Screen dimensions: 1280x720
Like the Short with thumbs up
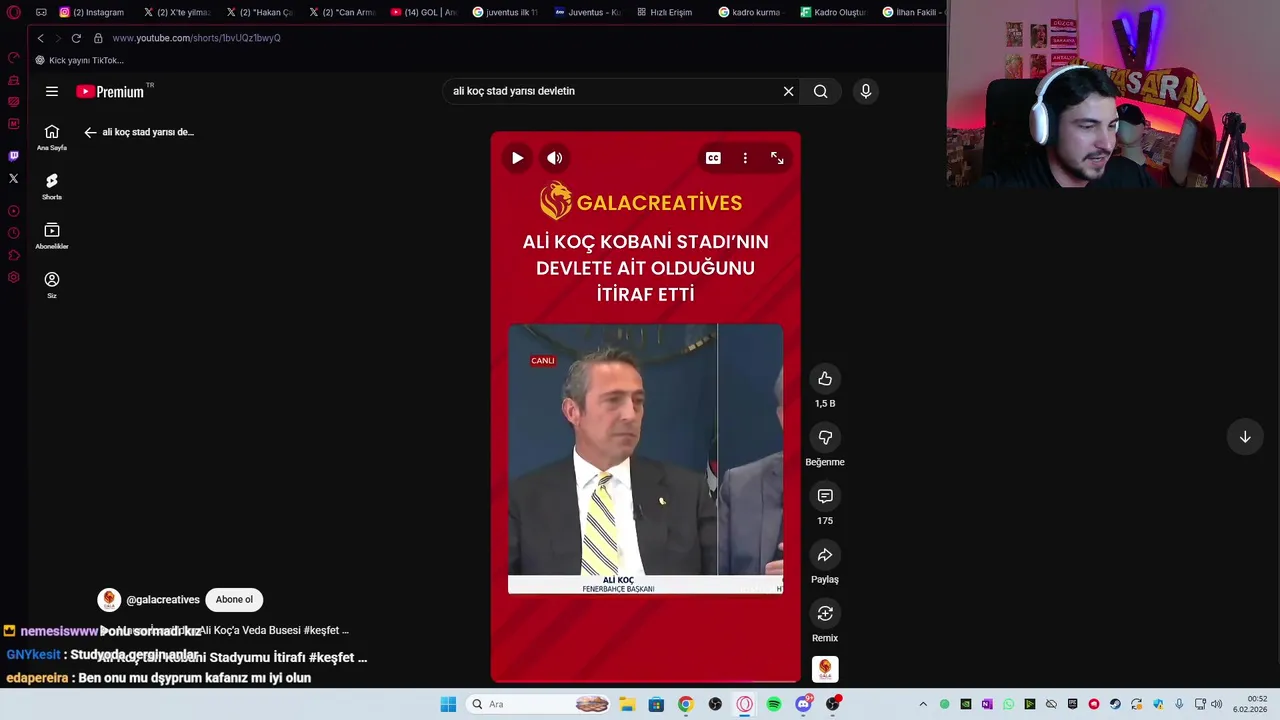(x=825, y=379)
